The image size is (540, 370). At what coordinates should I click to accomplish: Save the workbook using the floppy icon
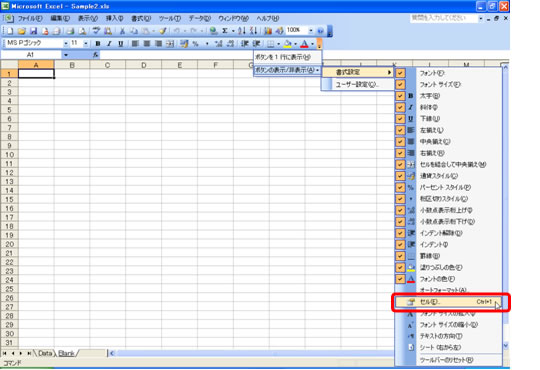click(x=33, y=31)
